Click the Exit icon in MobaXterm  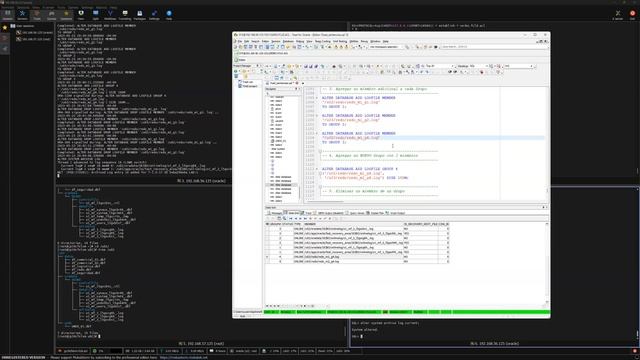click(633, 15)
